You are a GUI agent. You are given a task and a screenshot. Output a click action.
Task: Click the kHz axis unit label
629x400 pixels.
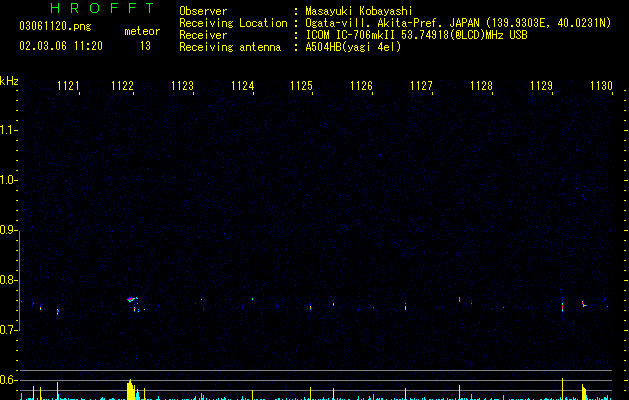9,81
